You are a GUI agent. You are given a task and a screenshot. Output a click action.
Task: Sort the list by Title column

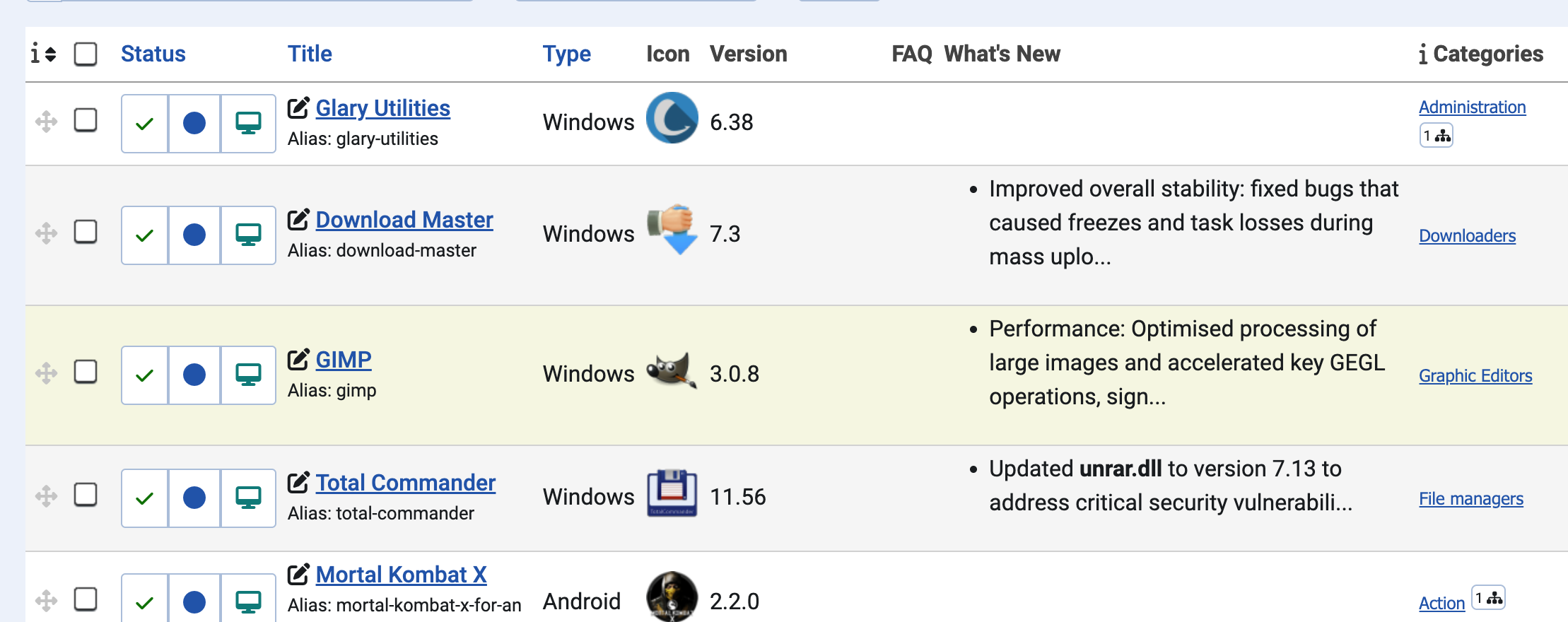pos(309,54)
